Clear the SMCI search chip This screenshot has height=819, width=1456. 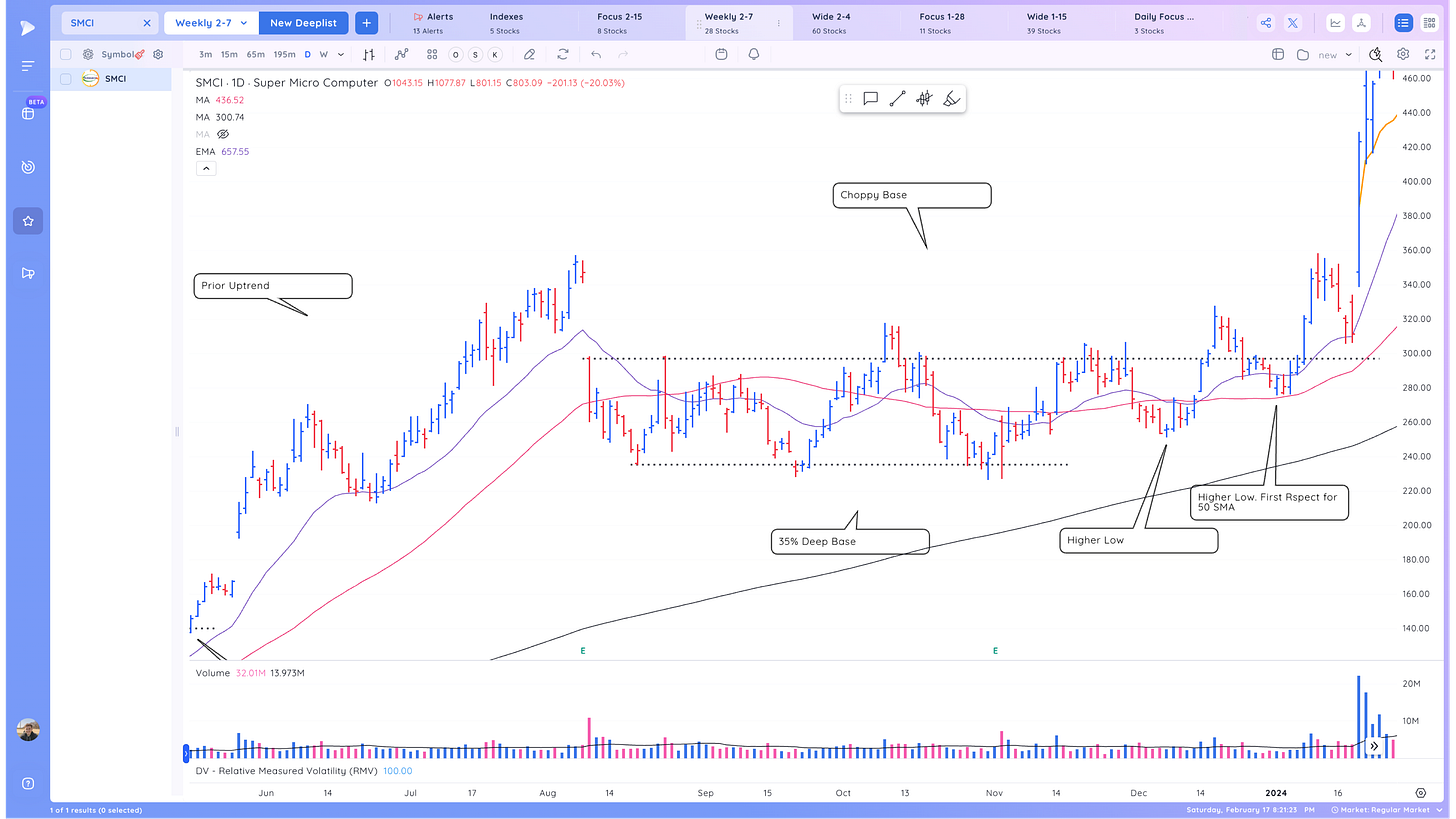tap(147, 22)
